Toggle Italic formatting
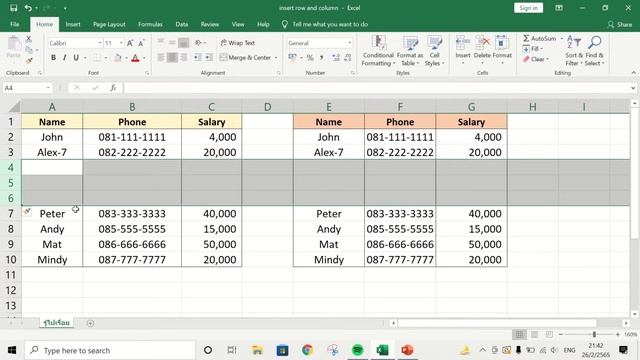 point(64,58)
